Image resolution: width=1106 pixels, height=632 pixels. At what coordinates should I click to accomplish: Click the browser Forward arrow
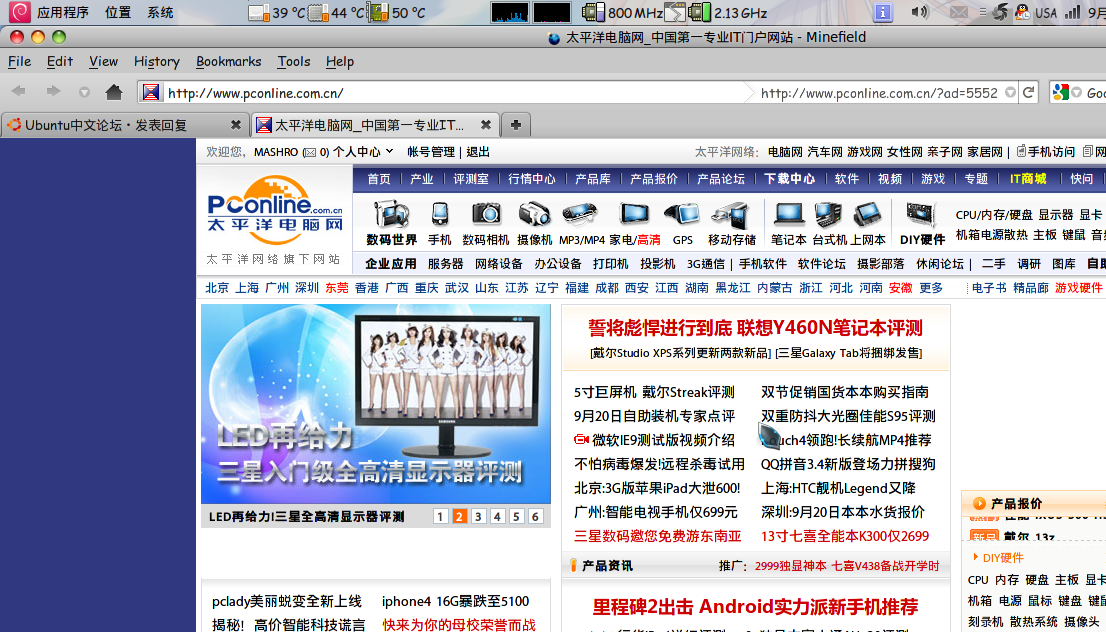tap(53, 92)
